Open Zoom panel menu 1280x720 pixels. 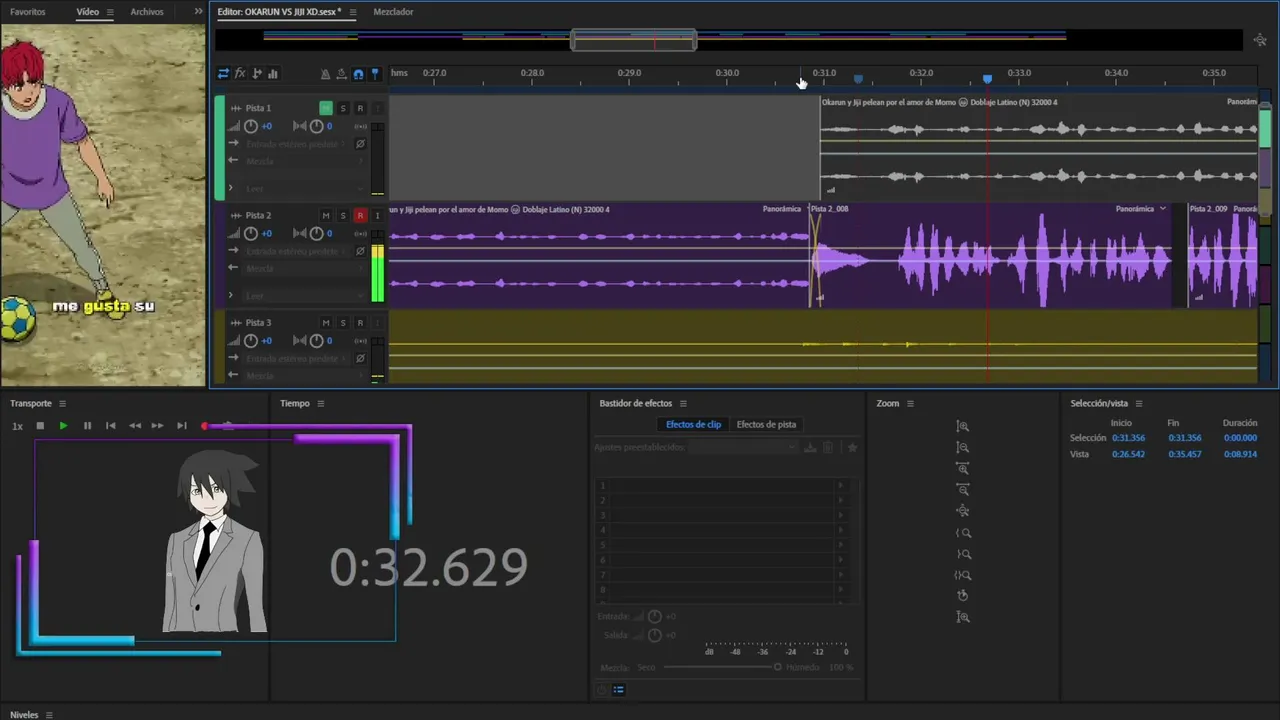tap(910, 404)
